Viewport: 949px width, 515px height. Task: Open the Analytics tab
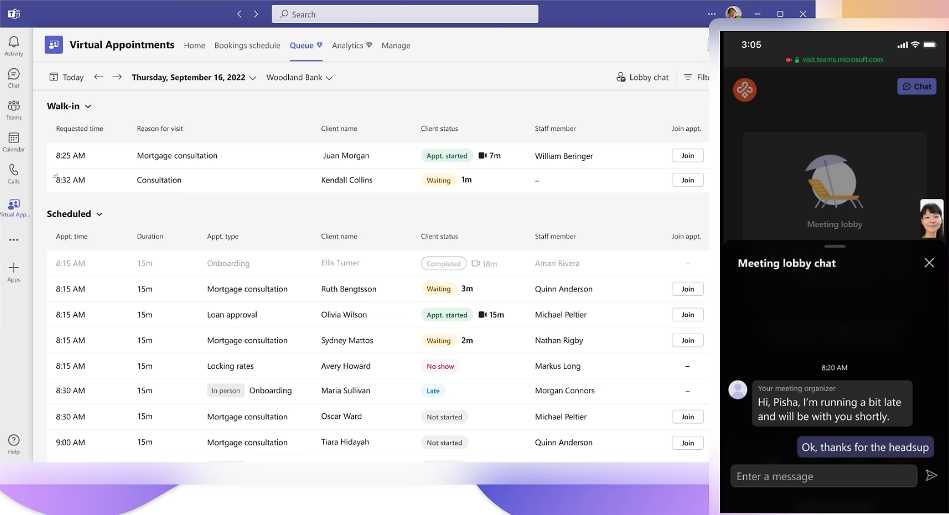point(352,45)
